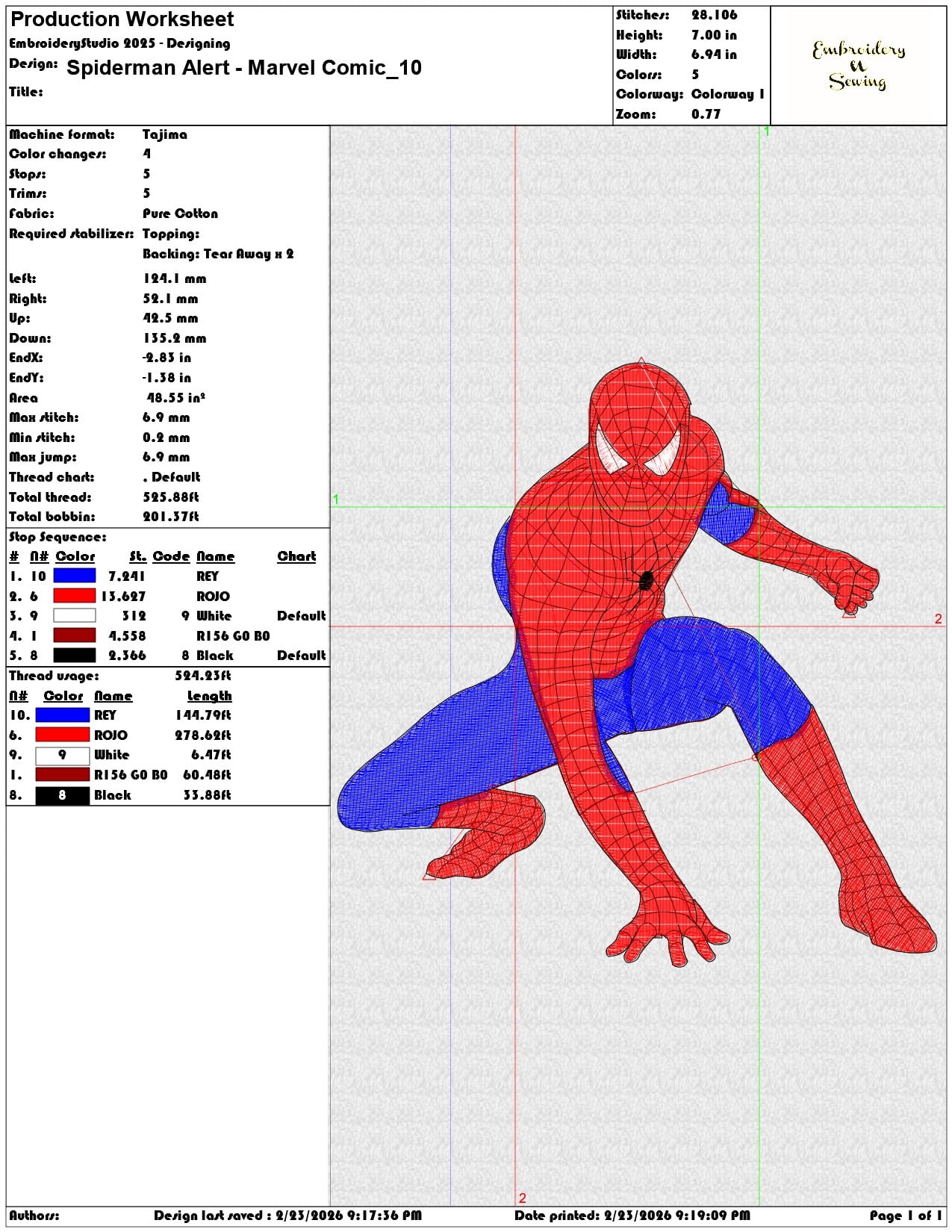Click the Height value 7.00 in
This screenshot has width=952, height=1232.
pyautogui.click(x=714, y=35)
